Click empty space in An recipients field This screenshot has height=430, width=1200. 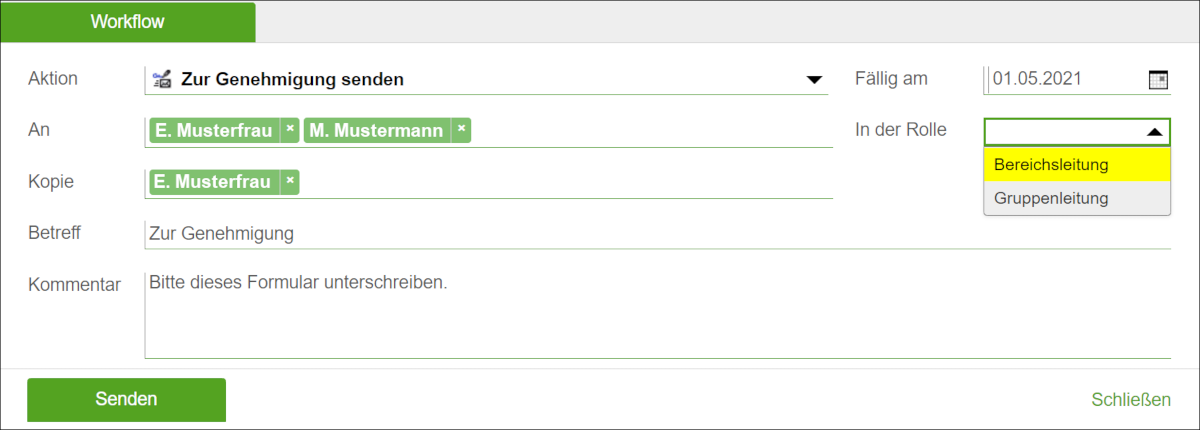click(x=650, y=131)
